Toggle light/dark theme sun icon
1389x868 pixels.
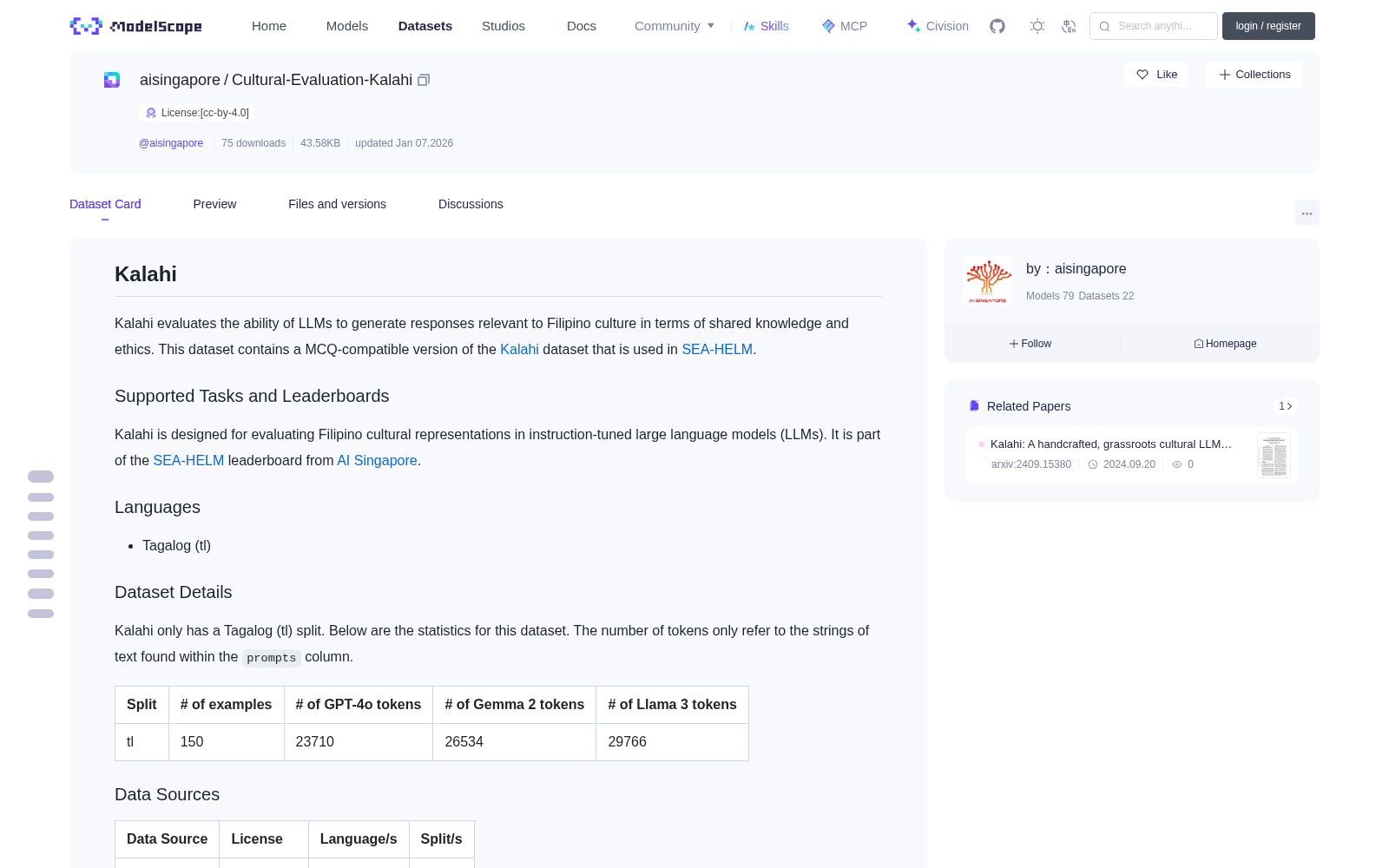(x=1037, y=26)
